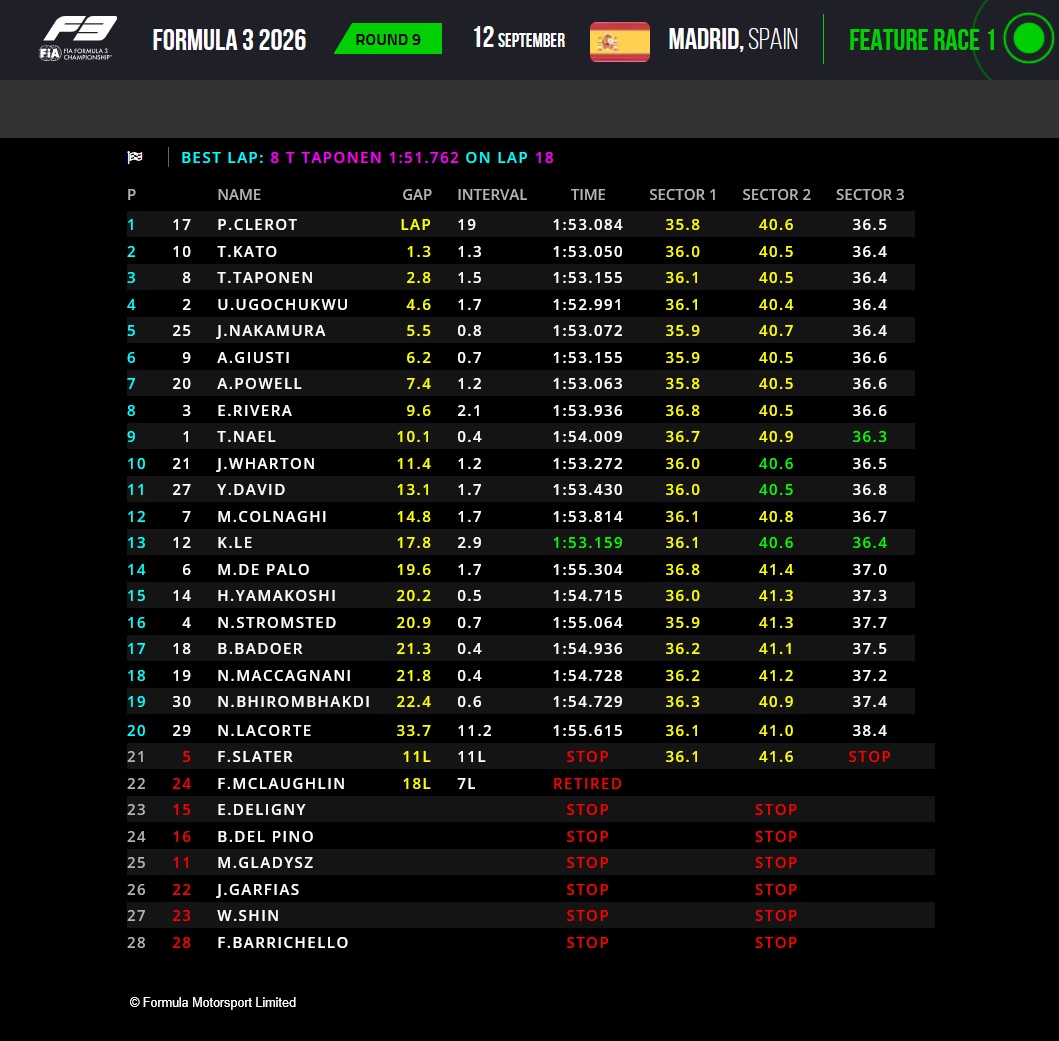Viewport: 1059px width, 1041px height.
Task: Click the LAP gap value for P.Clerot
Action: click(x=415, y=224)
